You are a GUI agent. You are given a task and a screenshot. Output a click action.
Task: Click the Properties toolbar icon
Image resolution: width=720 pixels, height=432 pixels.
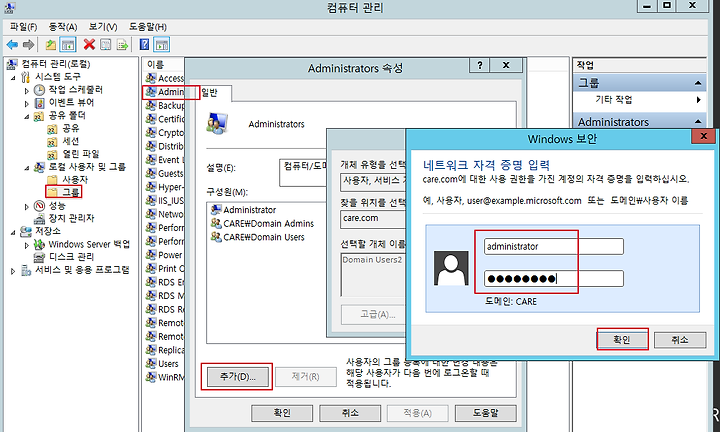(106, 45)
